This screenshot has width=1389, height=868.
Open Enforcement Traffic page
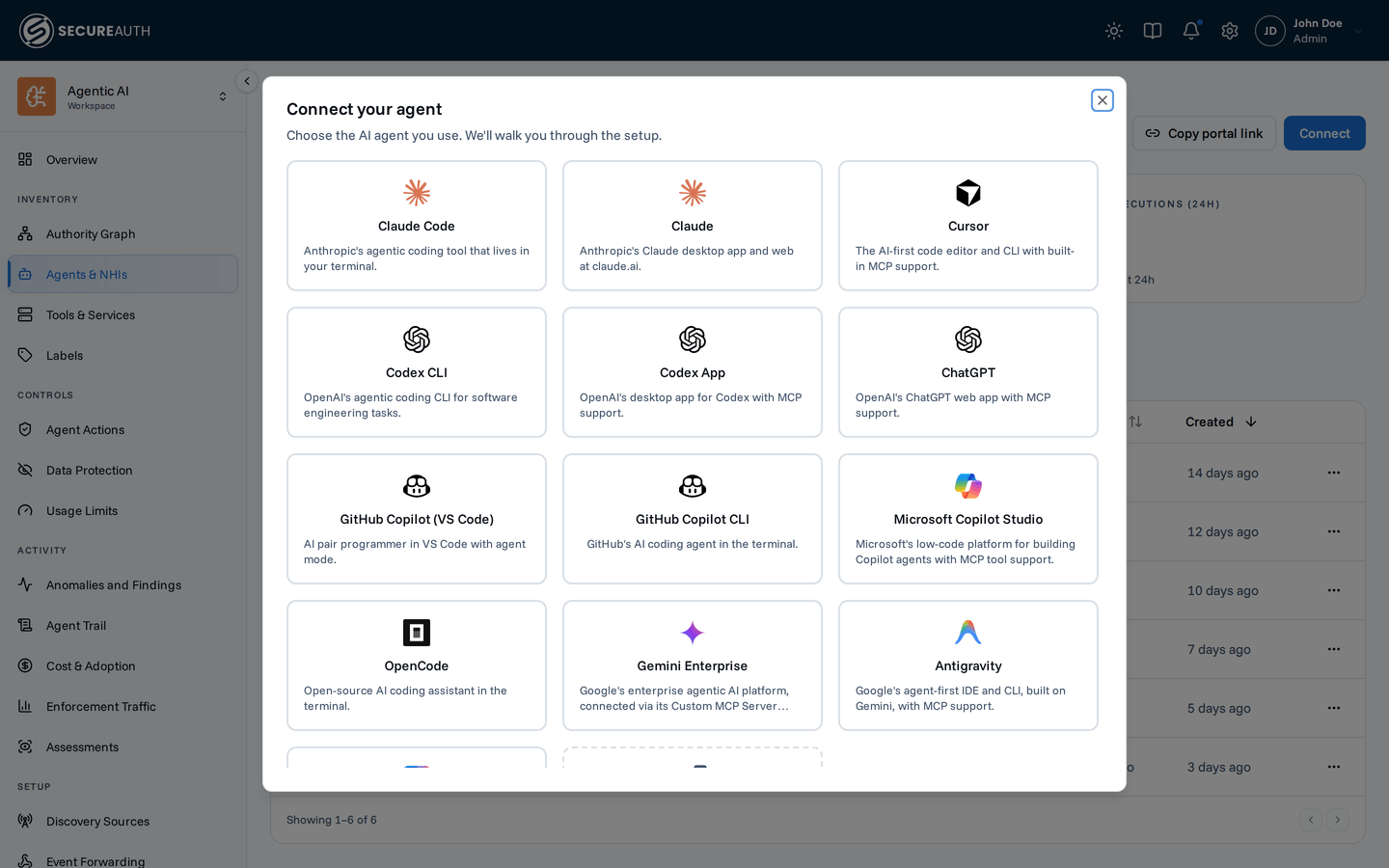(x=123, y=706)
